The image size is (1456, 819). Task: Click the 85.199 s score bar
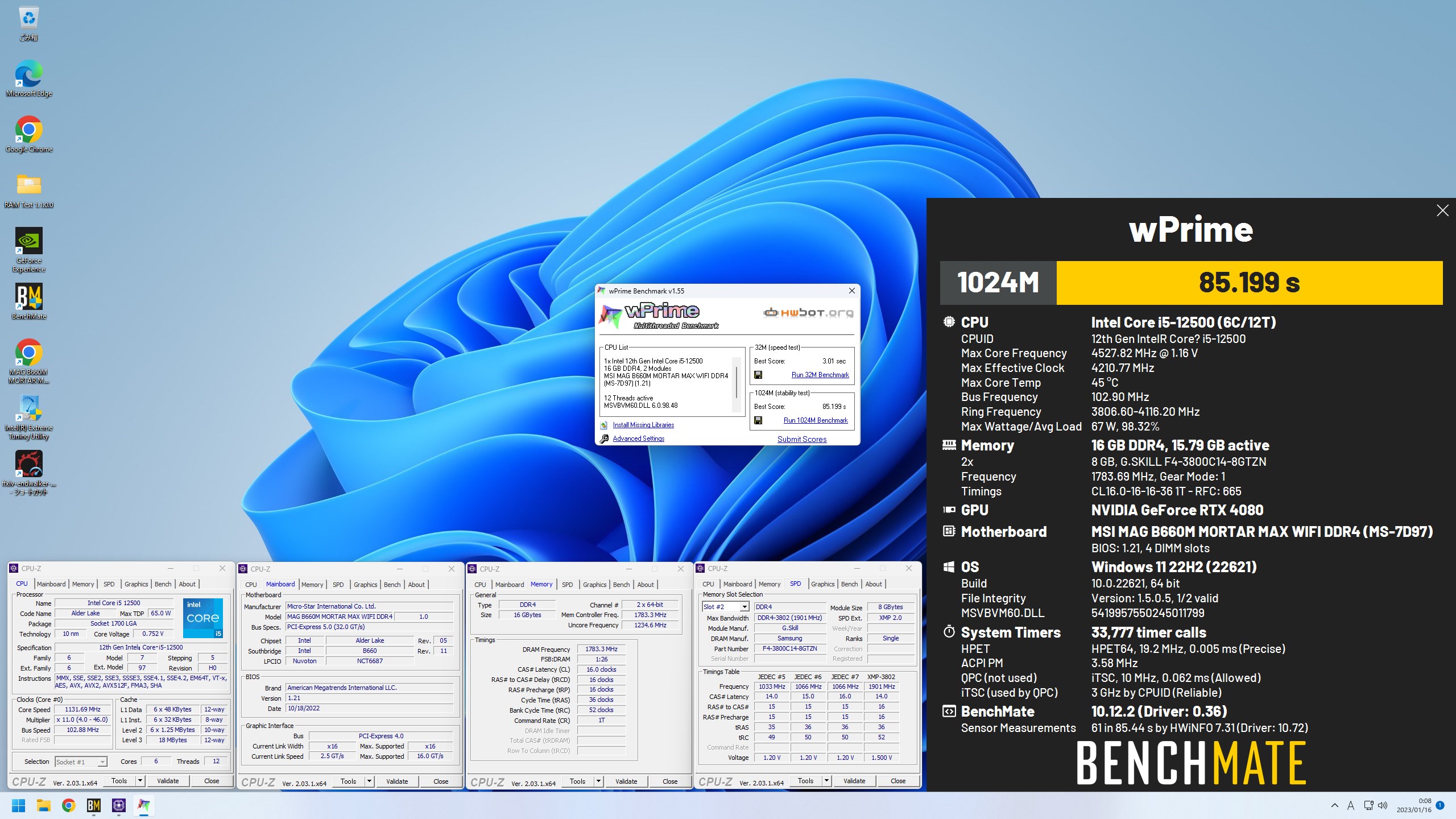coord(1250,283)
